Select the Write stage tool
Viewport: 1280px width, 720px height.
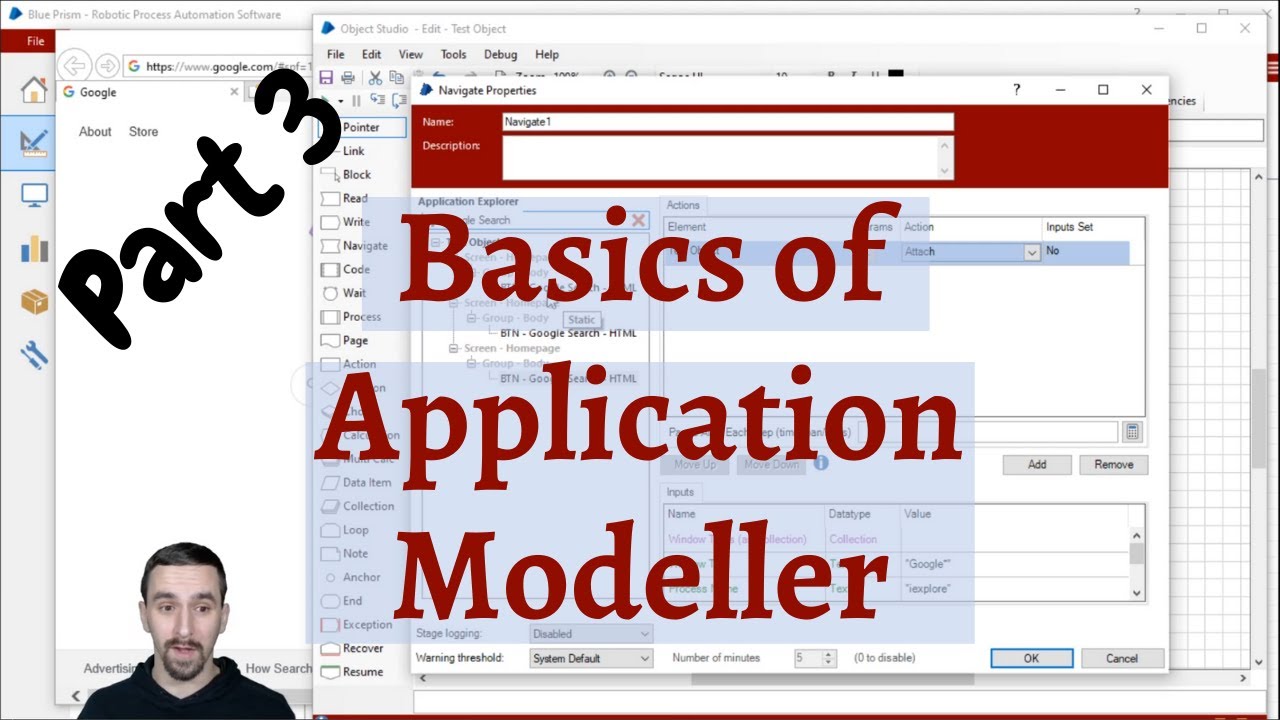pyautogui.click(x=345, y=222)
